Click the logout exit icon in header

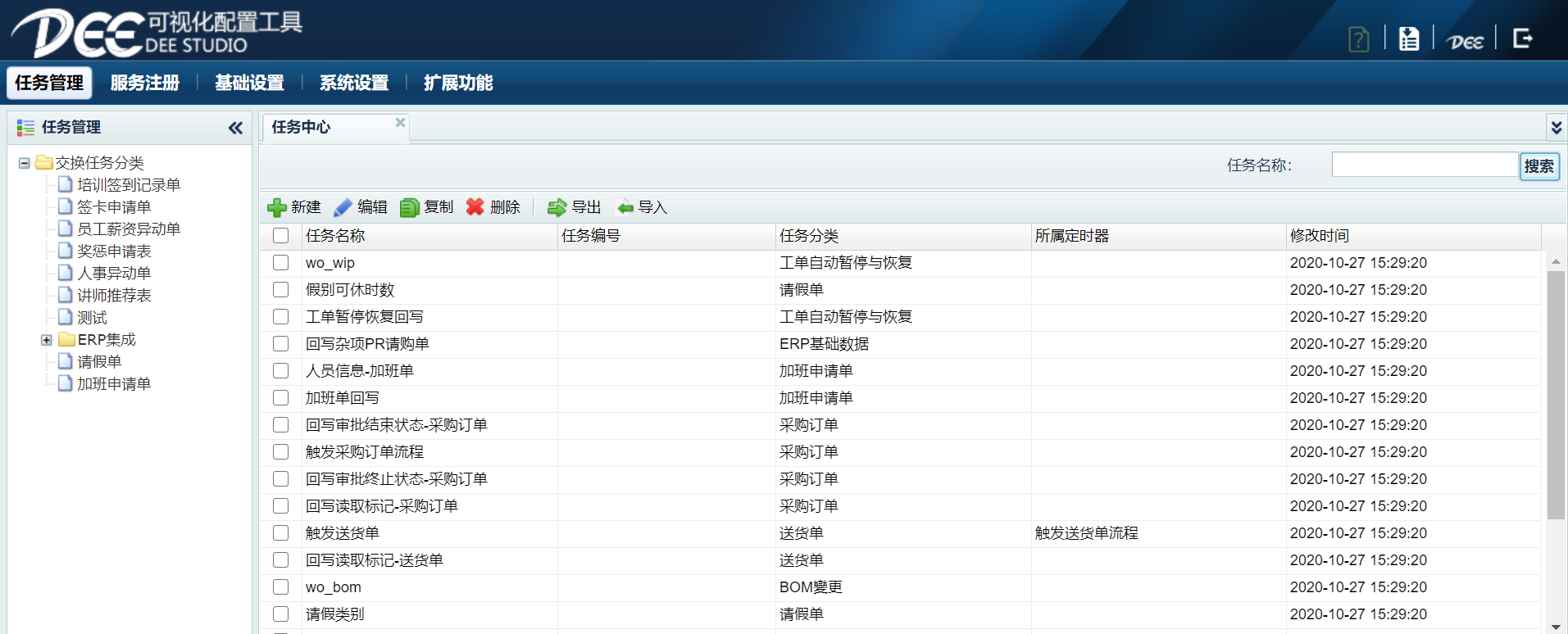click(1522, 38)
